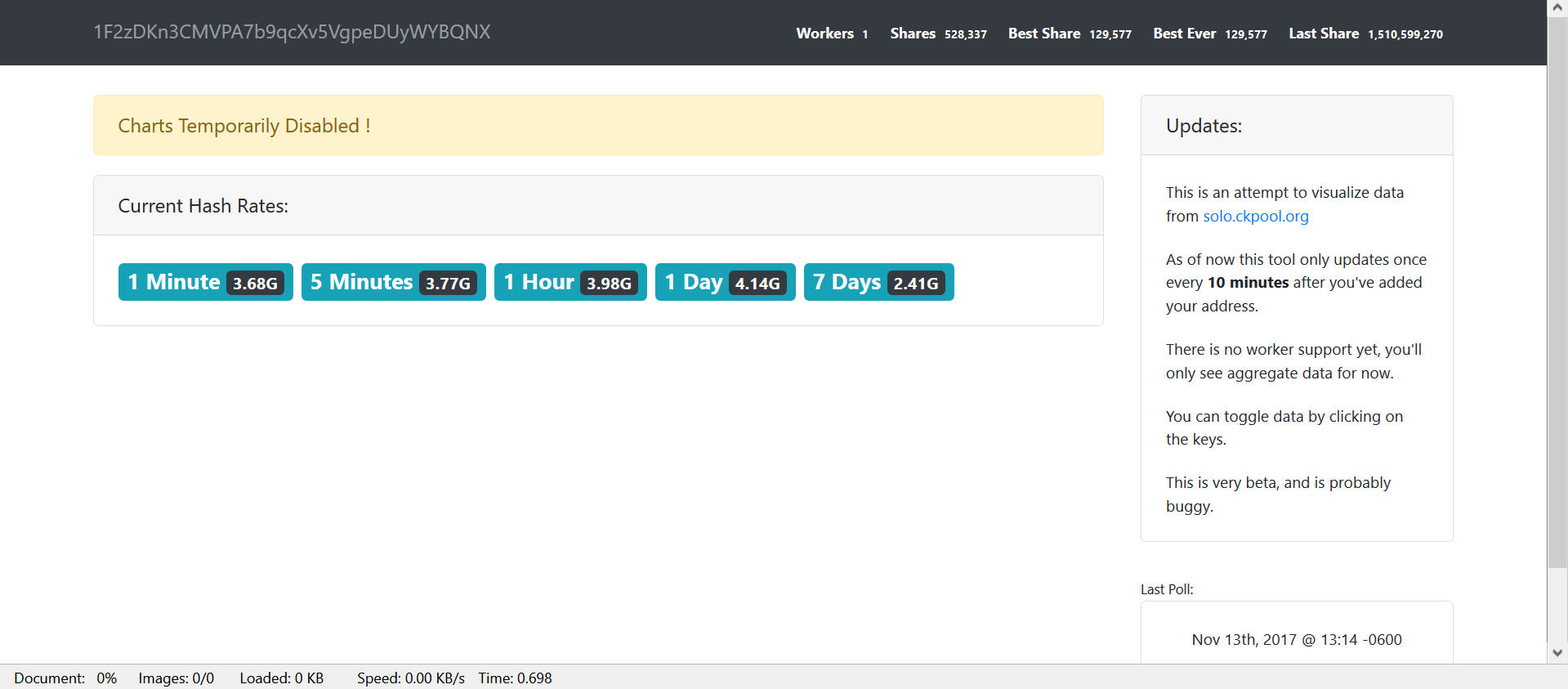Screen dimensions: 1568x689
Task: Select the Best Ever stat in navbar
Action: (1209, 34)
